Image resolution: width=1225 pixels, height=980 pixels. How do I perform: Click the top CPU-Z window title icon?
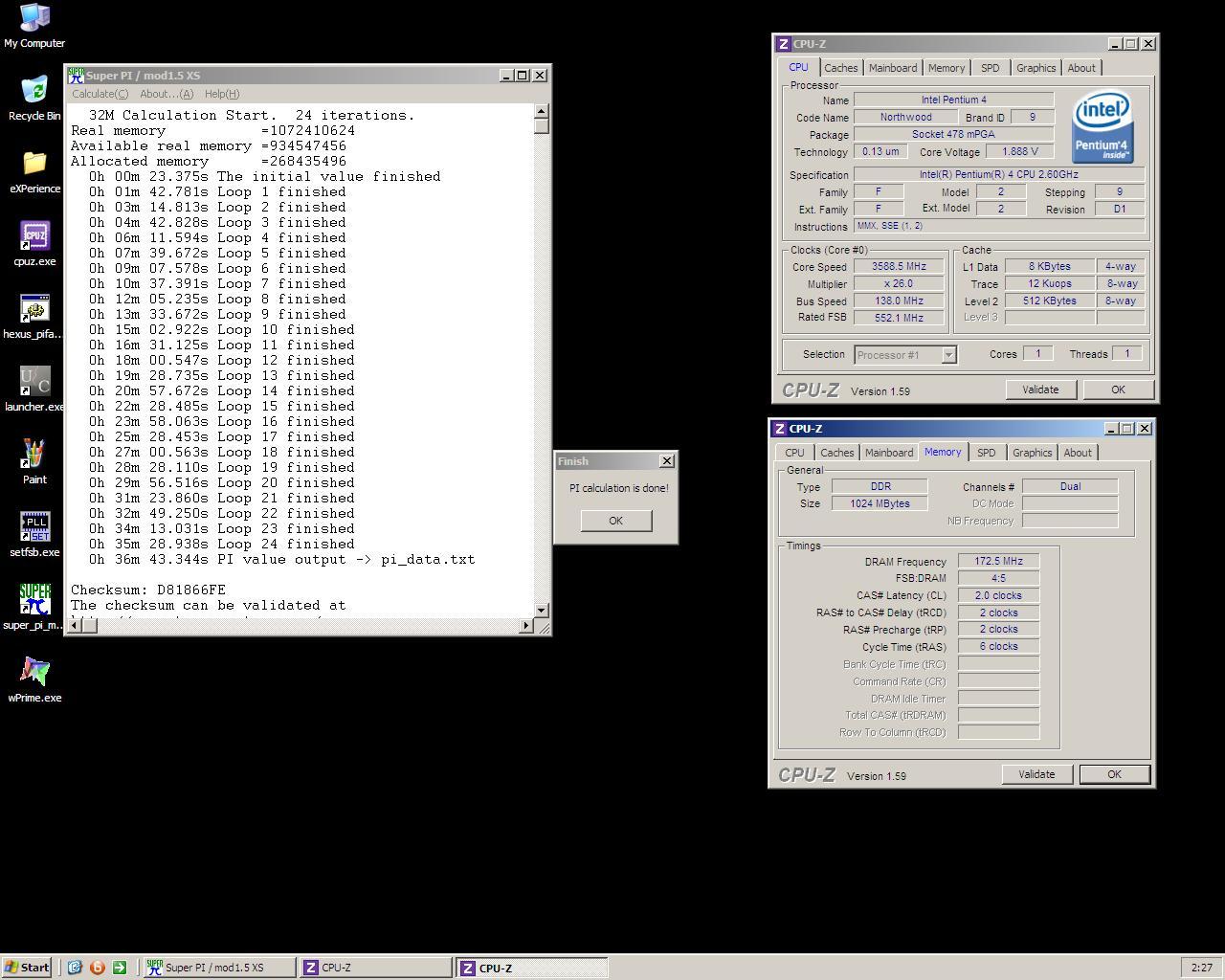tap(783, 44)
